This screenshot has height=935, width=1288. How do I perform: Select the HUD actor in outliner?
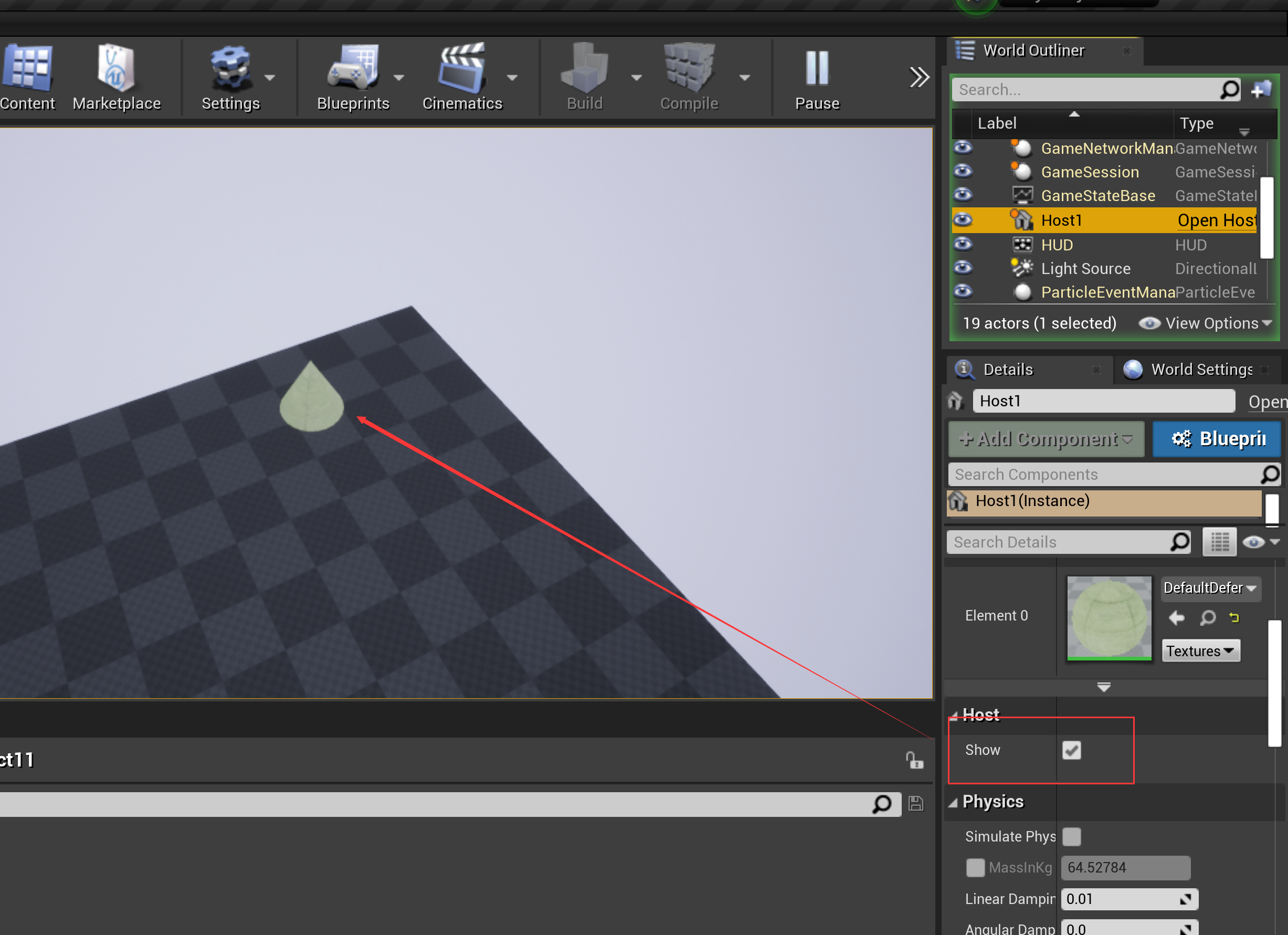pyautogui.click(x=1057, y=245)
